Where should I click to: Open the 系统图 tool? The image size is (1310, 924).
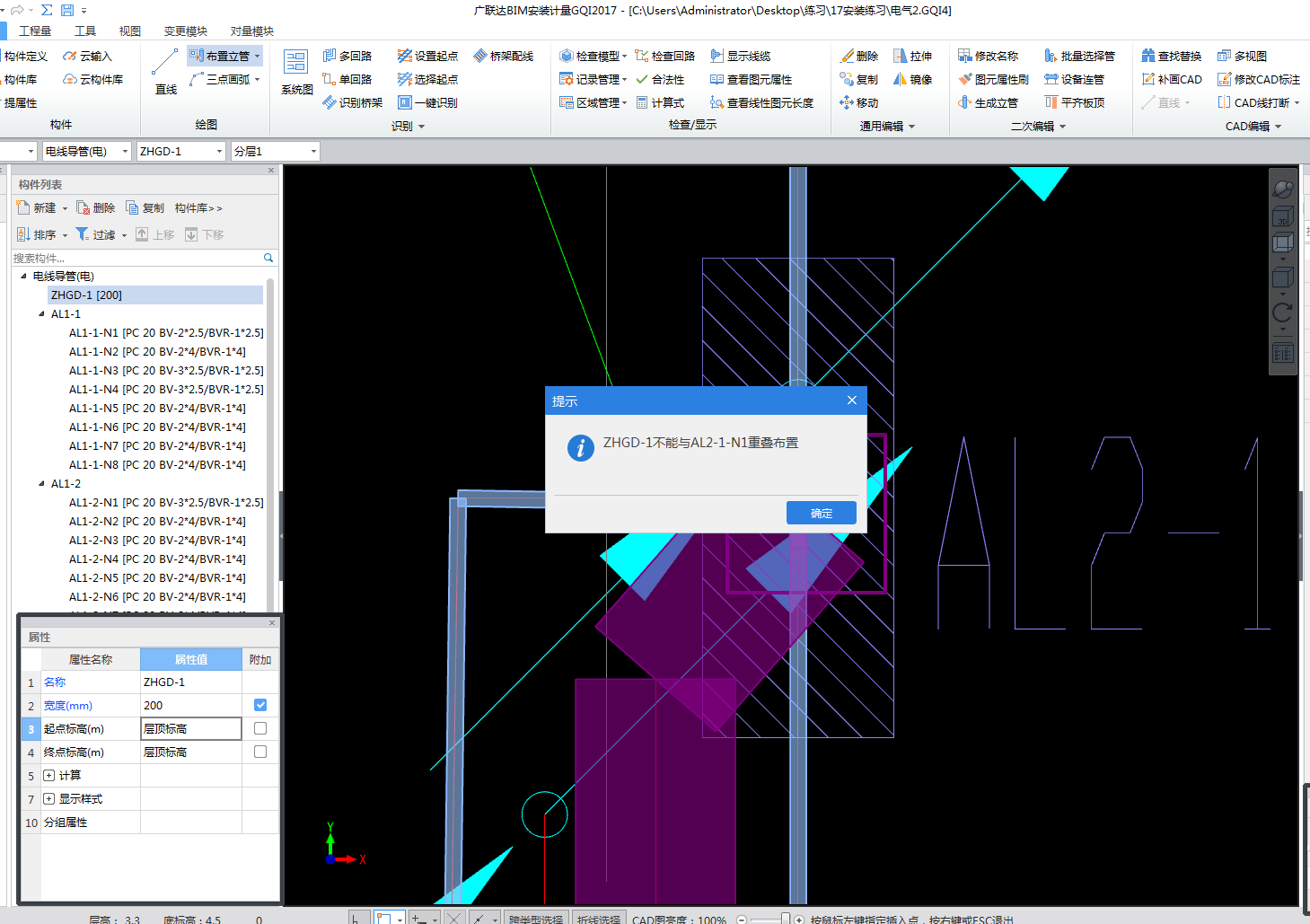[296, 72]
